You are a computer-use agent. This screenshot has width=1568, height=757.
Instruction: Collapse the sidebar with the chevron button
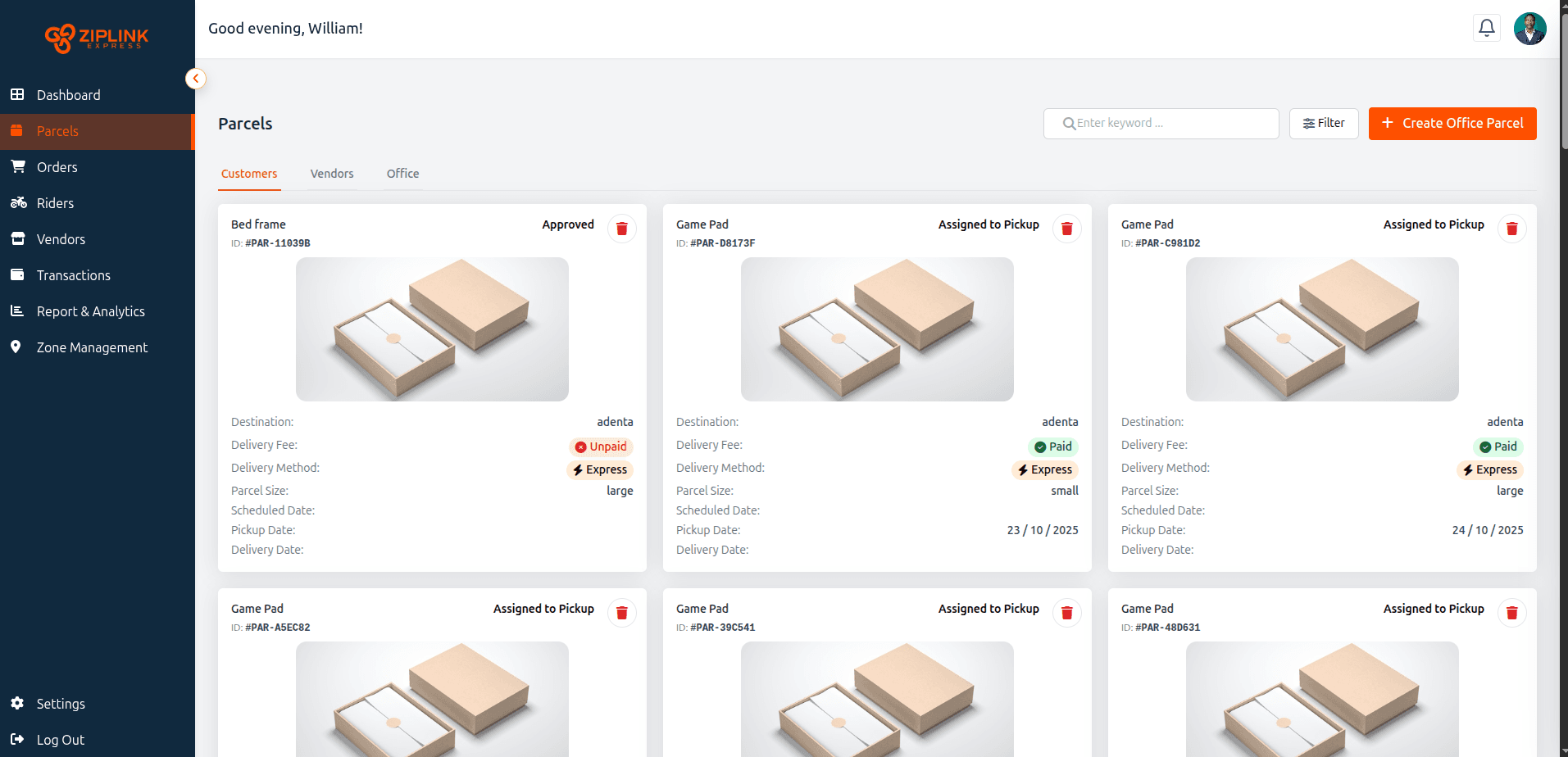195,79
